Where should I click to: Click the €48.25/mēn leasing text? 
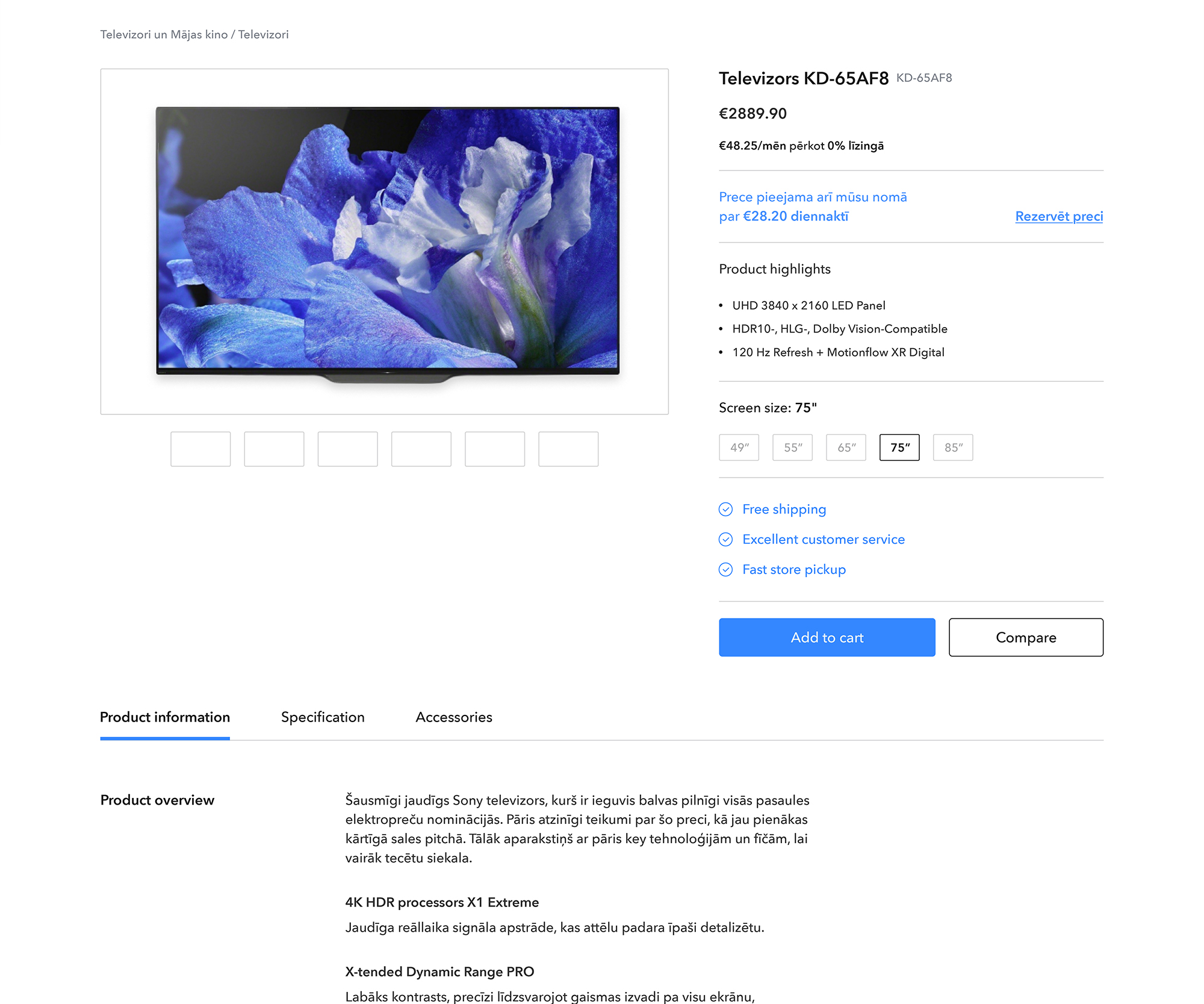[801, 146]
